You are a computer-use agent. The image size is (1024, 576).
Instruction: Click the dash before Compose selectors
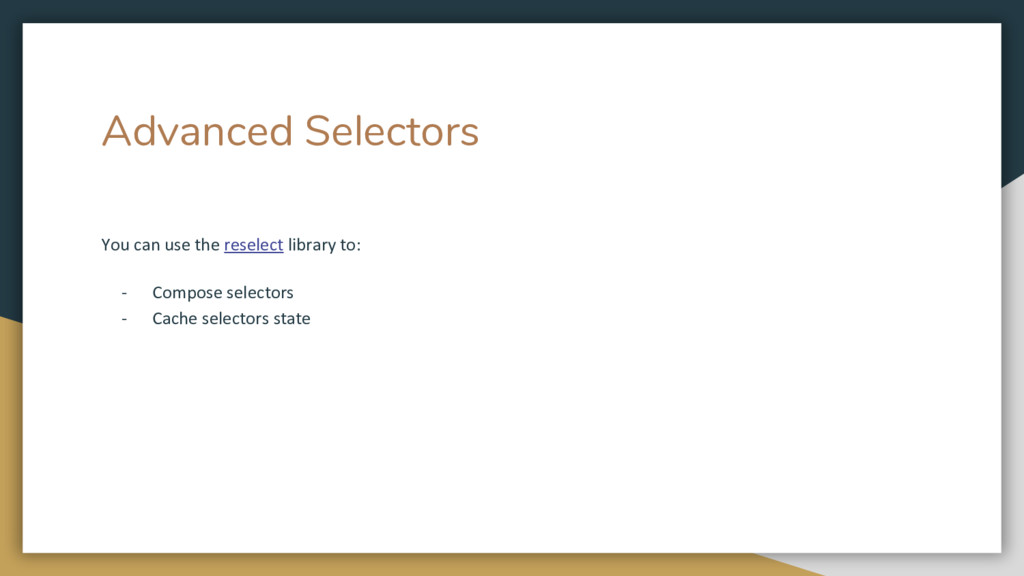click(124, 293)
